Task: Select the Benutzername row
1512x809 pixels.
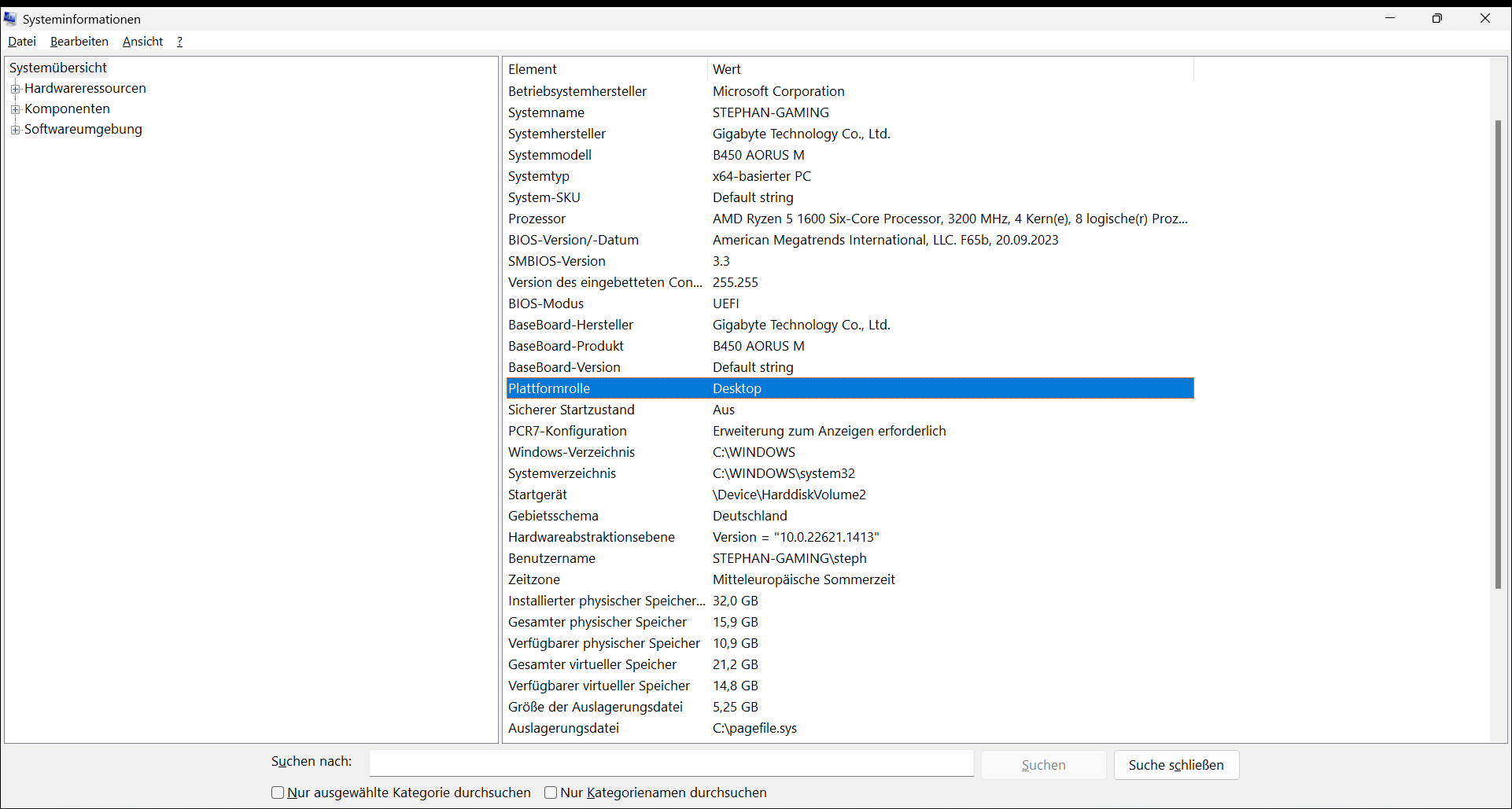Action: tap(850, 558)
